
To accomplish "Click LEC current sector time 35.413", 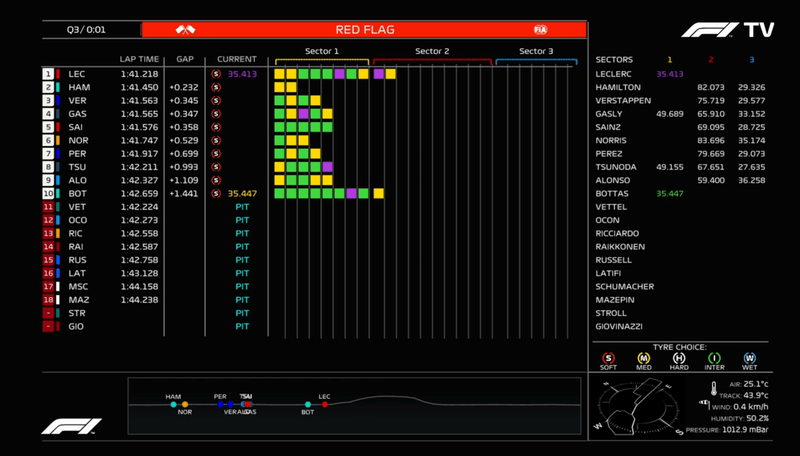I will (242, 74).
